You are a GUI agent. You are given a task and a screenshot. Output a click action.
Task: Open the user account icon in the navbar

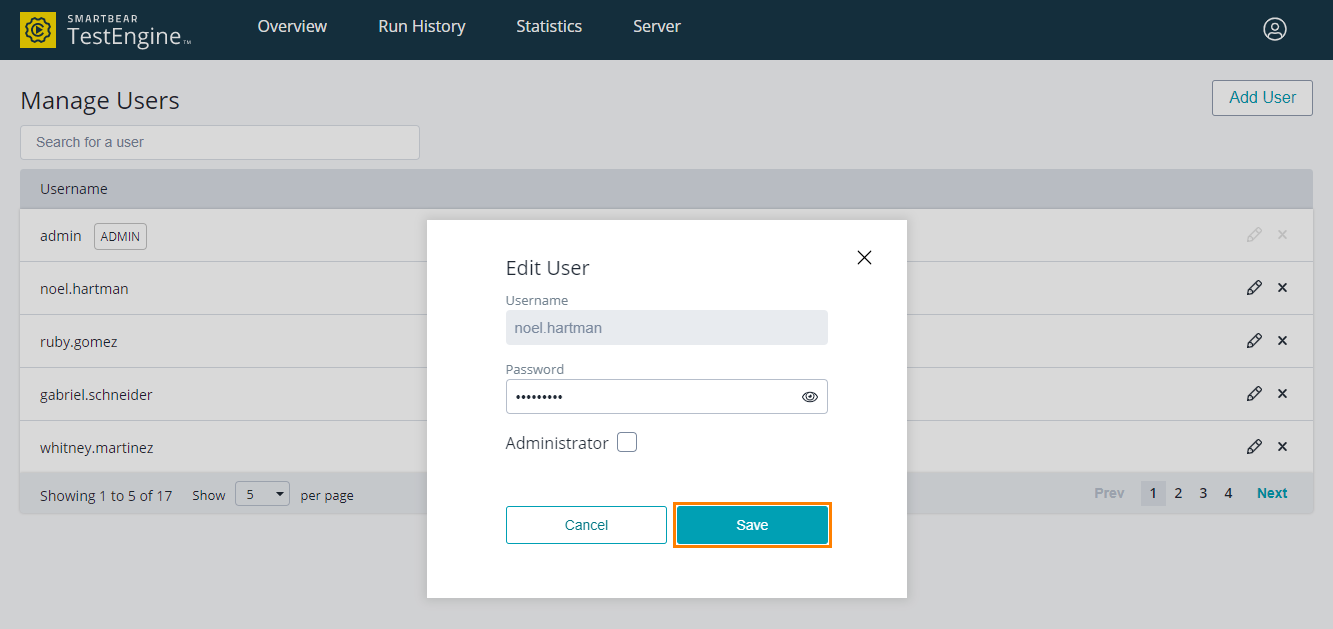[1274, 29]
